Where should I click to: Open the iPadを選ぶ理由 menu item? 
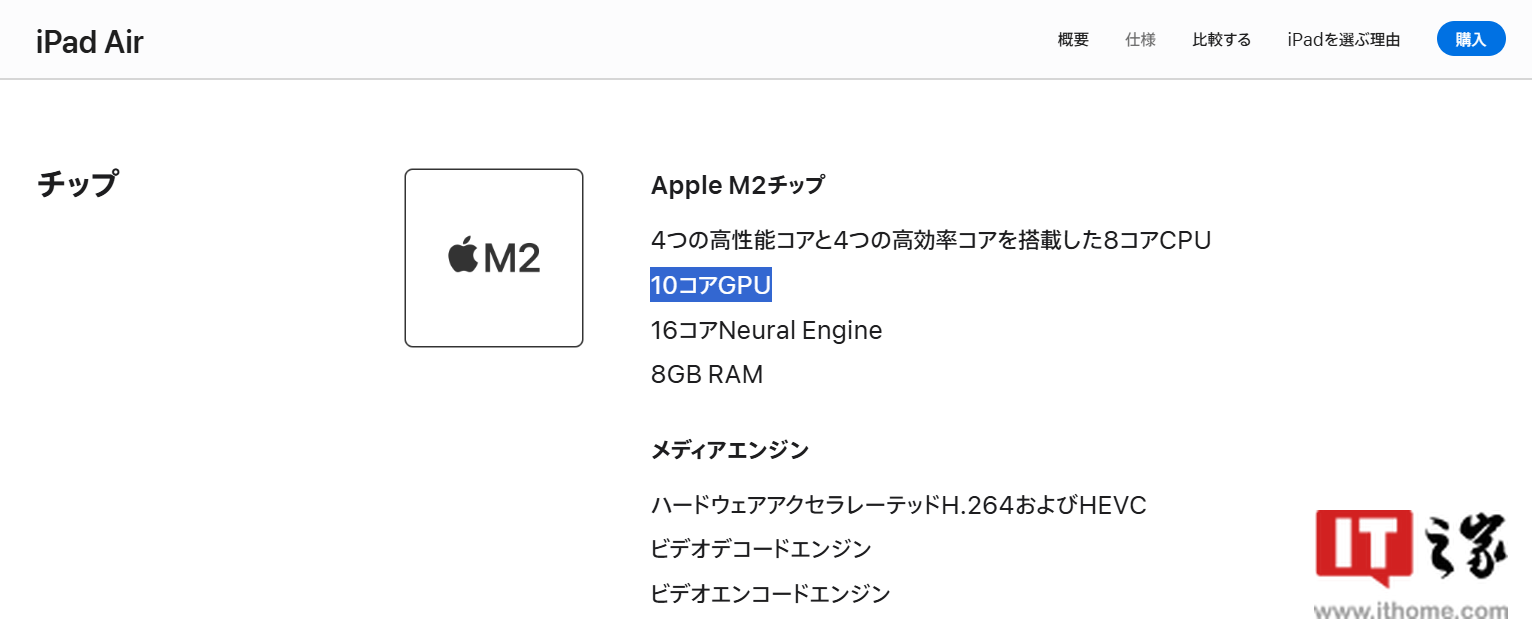tap(1343, 39)
